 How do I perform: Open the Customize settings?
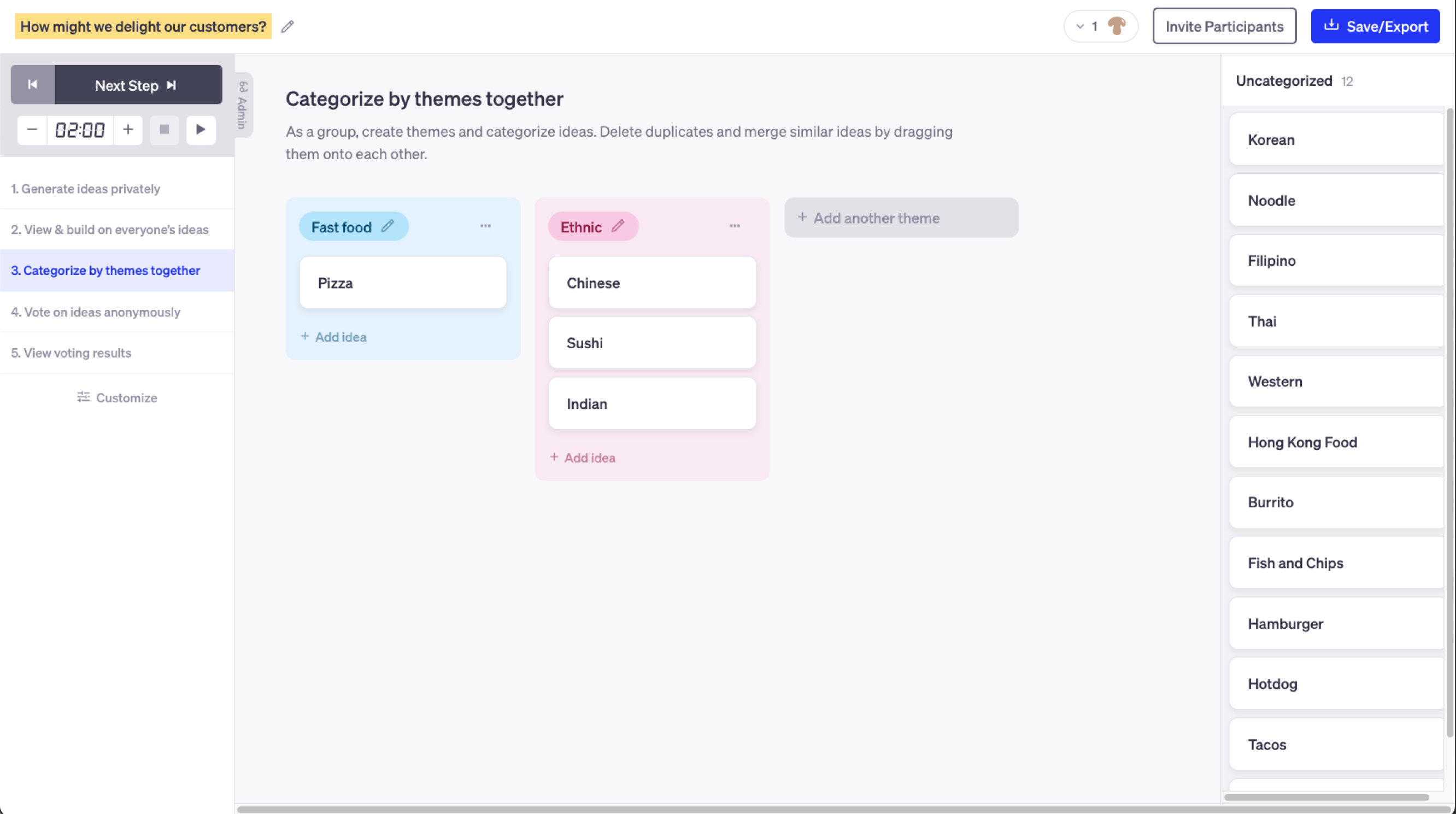coord(117,397)
